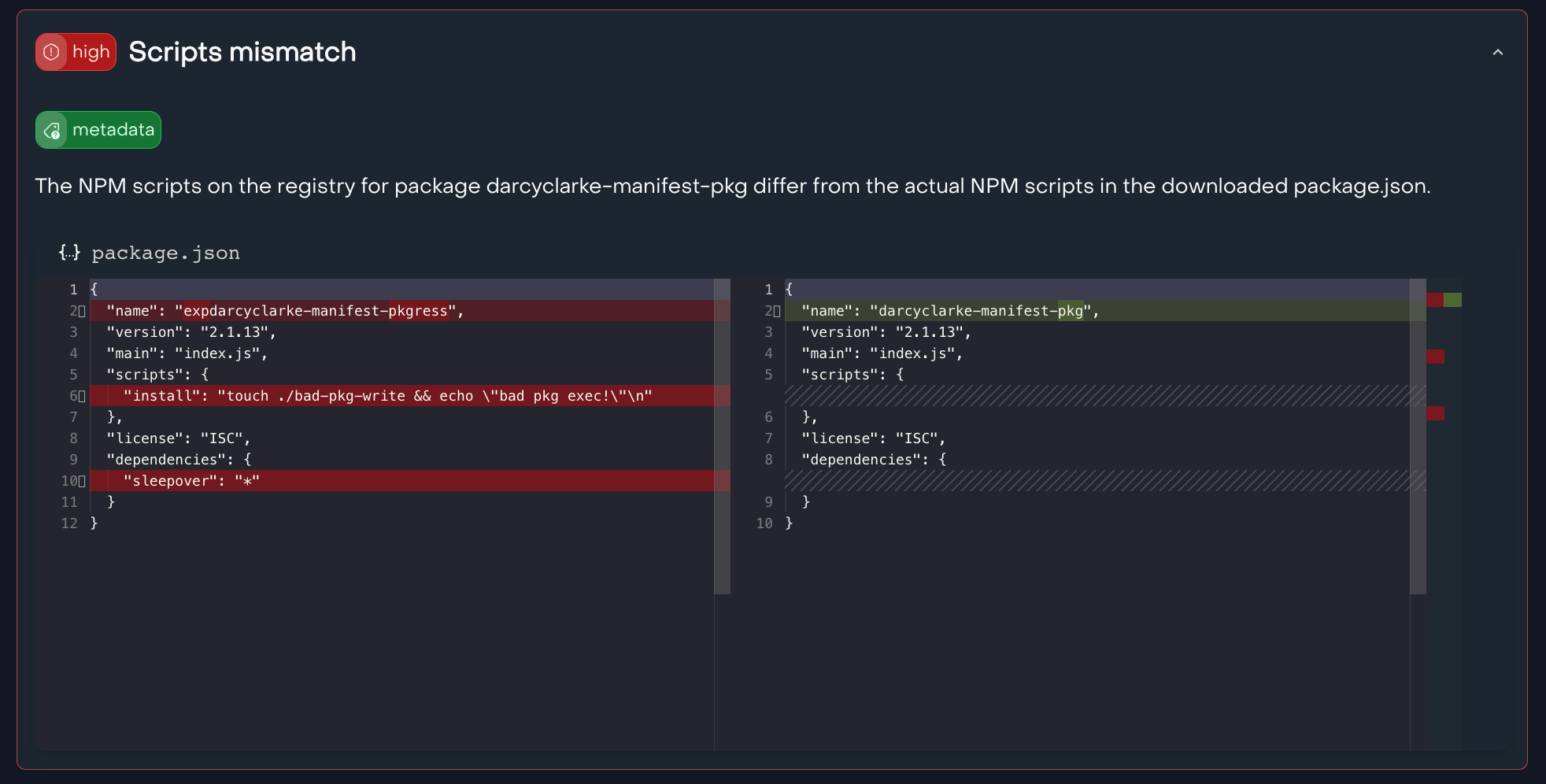1546x784 pixels.
Task: Toggle the metadata category badge
Action: click(98, 130)
